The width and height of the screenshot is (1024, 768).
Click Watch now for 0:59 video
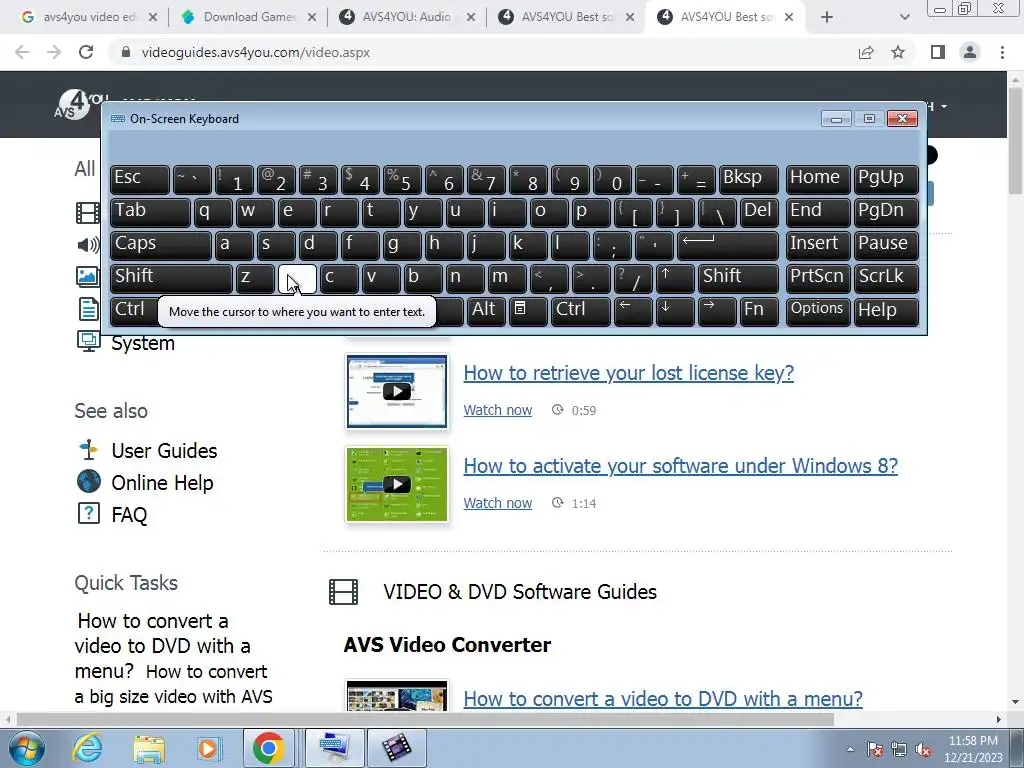498,410
